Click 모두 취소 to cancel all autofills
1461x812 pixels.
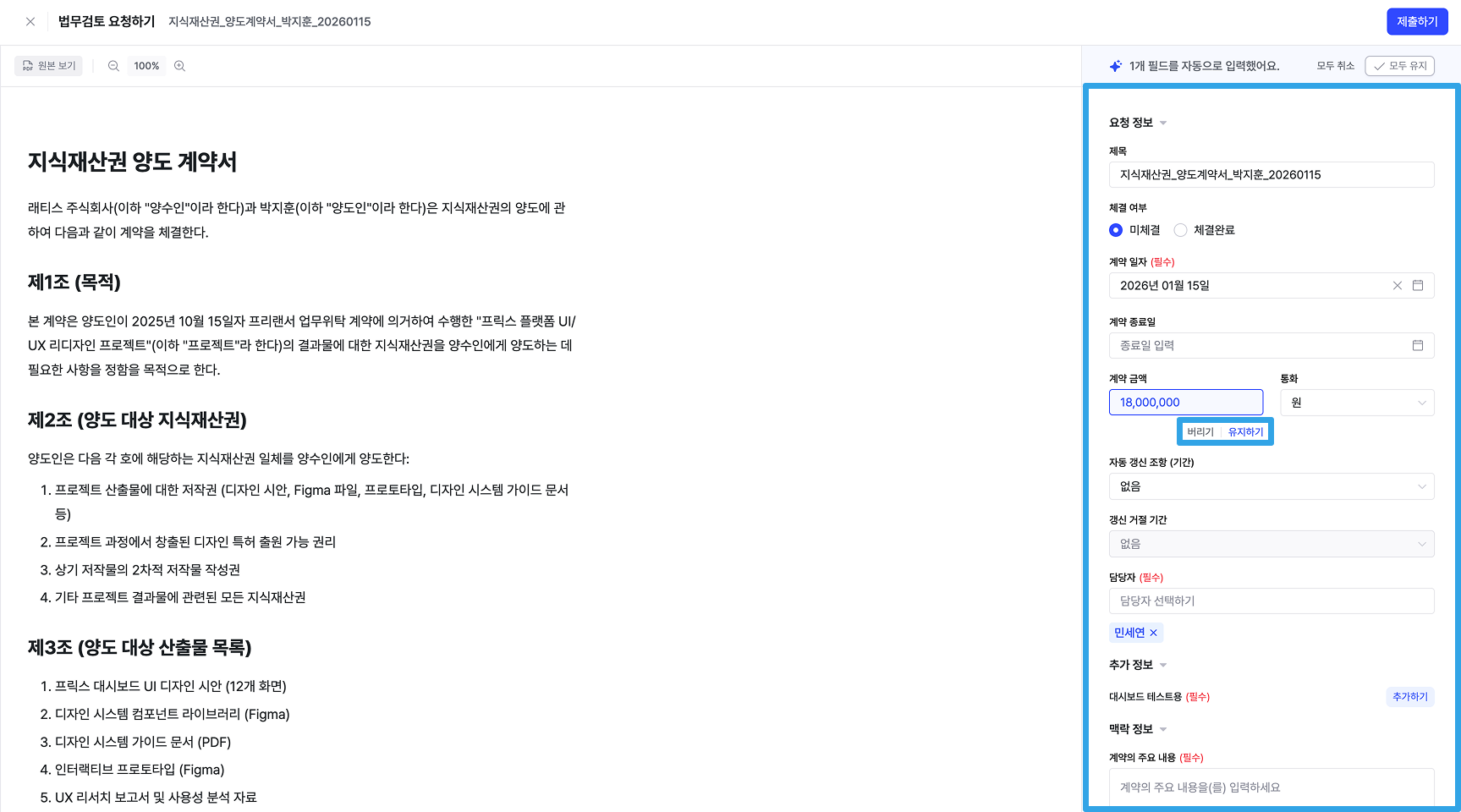click(x=1336, y=66)
